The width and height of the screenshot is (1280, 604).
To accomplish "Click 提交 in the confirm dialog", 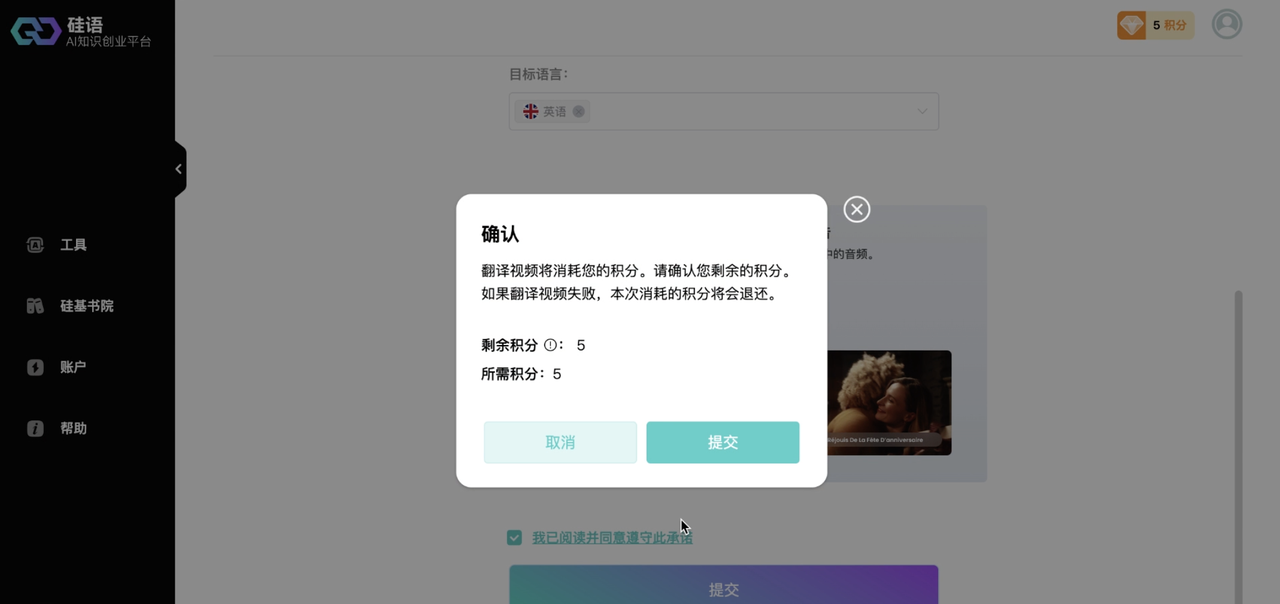I will 722,442.
